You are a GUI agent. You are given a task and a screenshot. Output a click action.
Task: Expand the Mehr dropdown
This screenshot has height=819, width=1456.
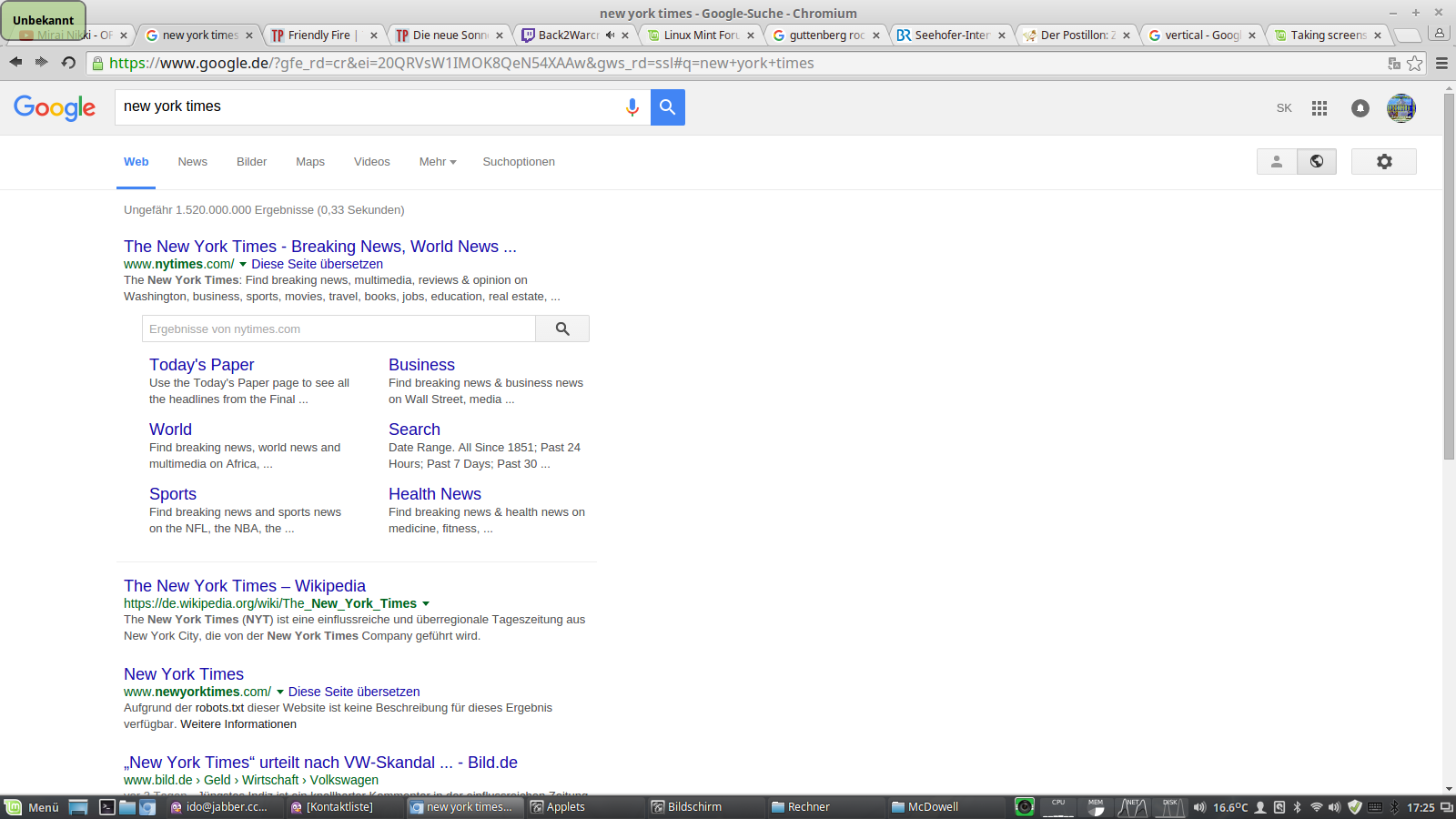click(x=438, y=162)
